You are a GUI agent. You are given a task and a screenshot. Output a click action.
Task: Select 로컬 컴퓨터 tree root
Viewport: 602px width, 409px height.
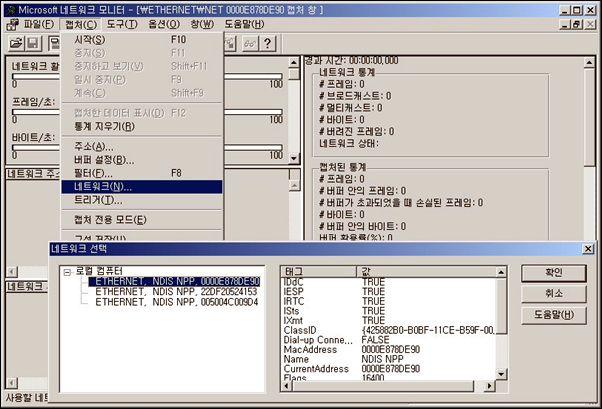99,271
